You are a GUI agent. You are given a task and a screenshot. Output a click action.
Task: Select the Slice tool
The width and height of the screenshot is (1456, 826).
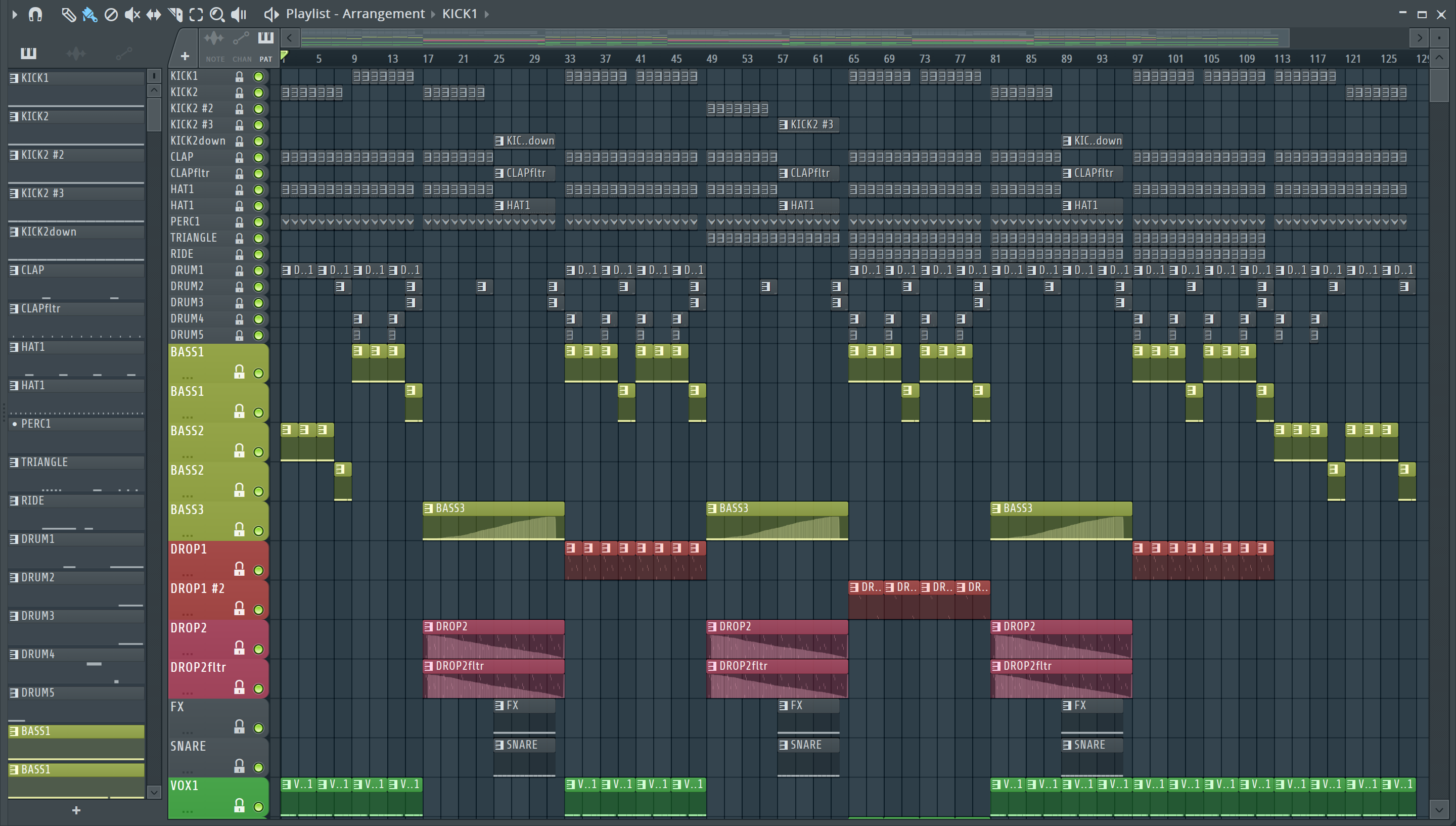(175, 14)
